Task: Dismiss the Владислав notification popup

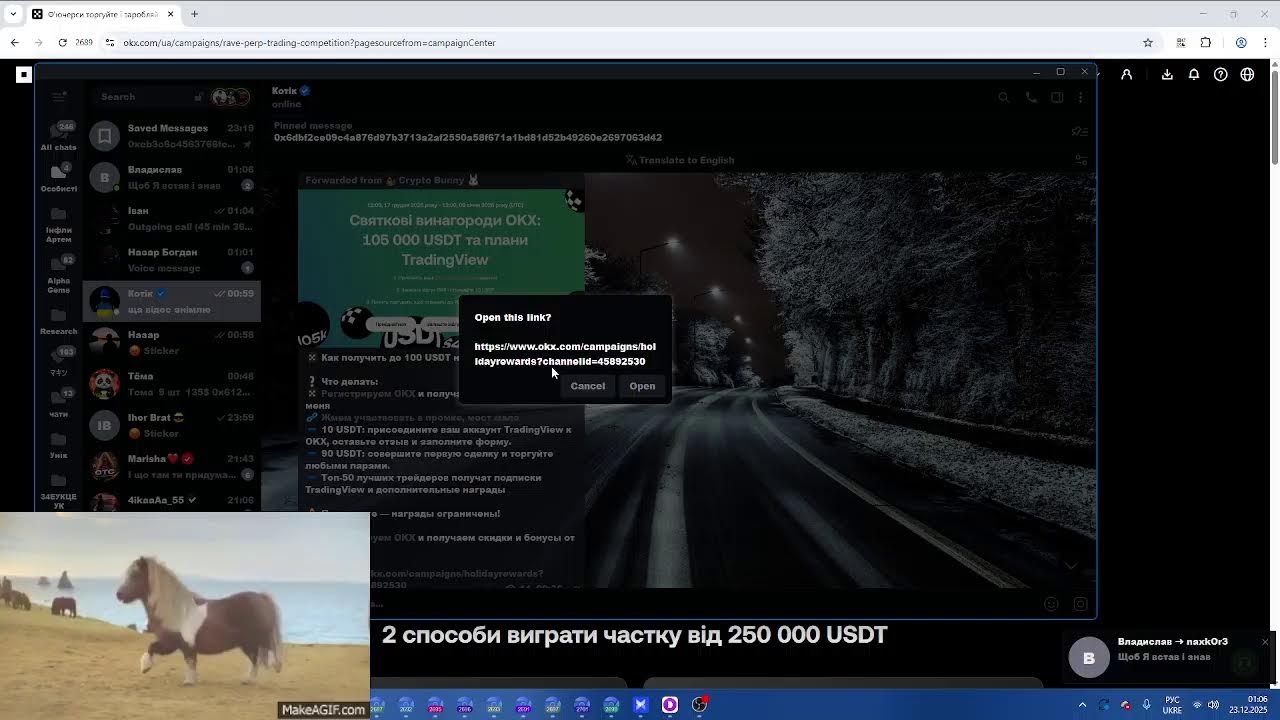Action: [x=1265, y=642]
